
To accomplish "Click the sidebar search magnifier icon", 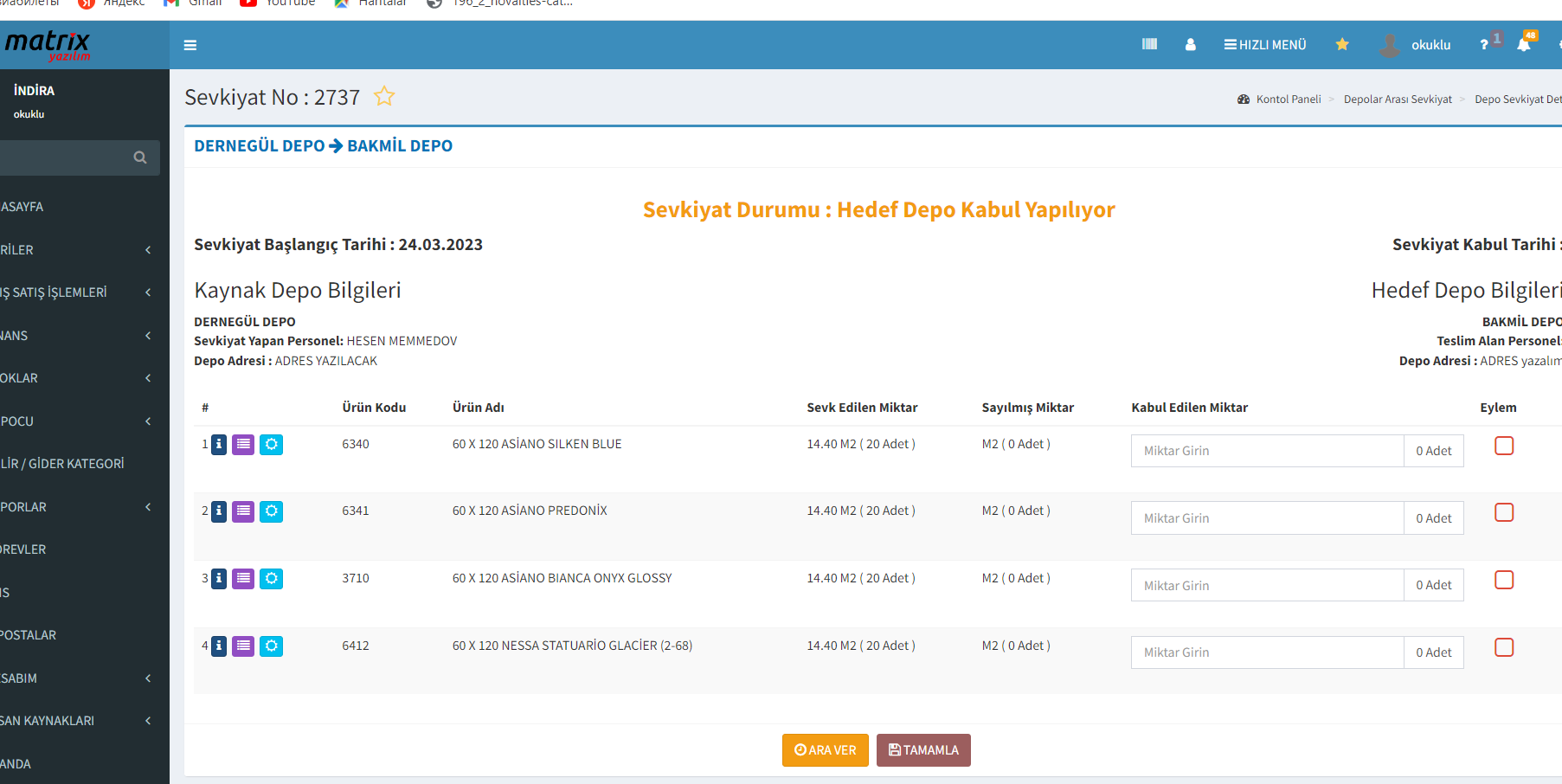I will pyautogui.click(x=140, y=157).
